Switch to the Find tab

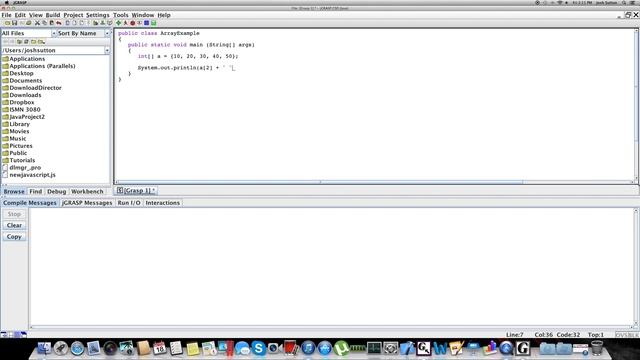point(36,191)
